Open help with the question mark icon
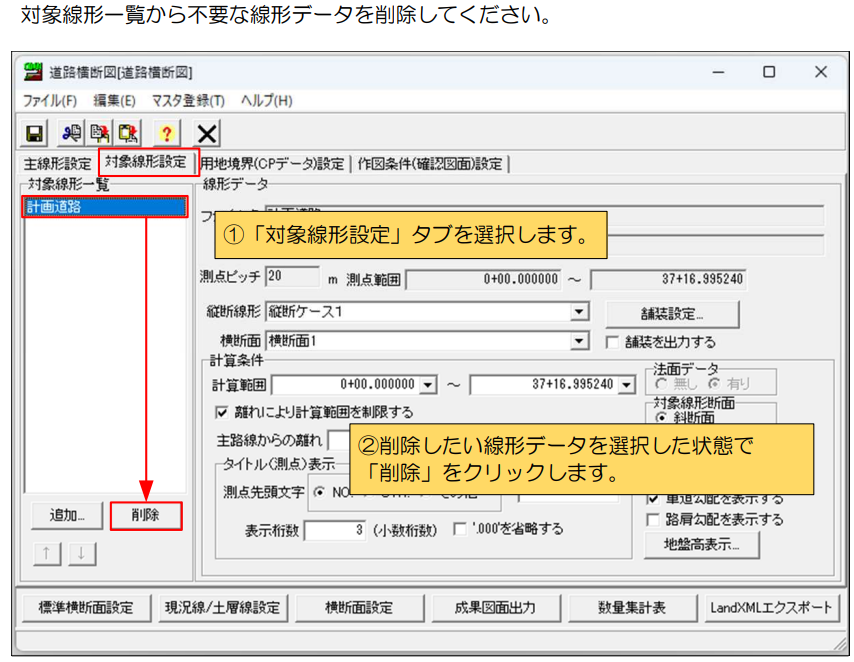Viewport: 854px width, 662px height. (166, 133)
